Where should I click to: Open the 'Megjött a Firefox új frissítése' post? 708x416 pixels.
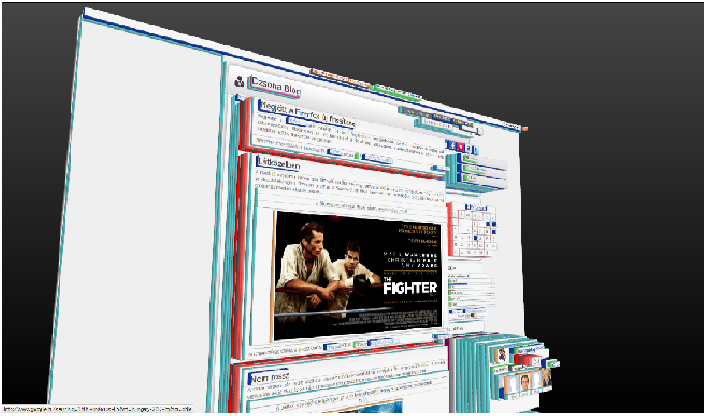pos(308,110)
